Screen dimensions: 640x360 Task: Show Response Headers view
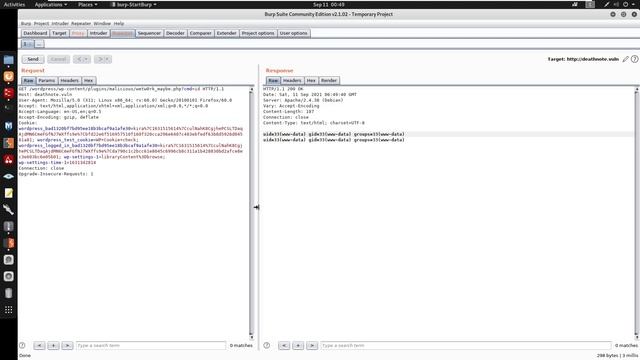tap(292, 80)
